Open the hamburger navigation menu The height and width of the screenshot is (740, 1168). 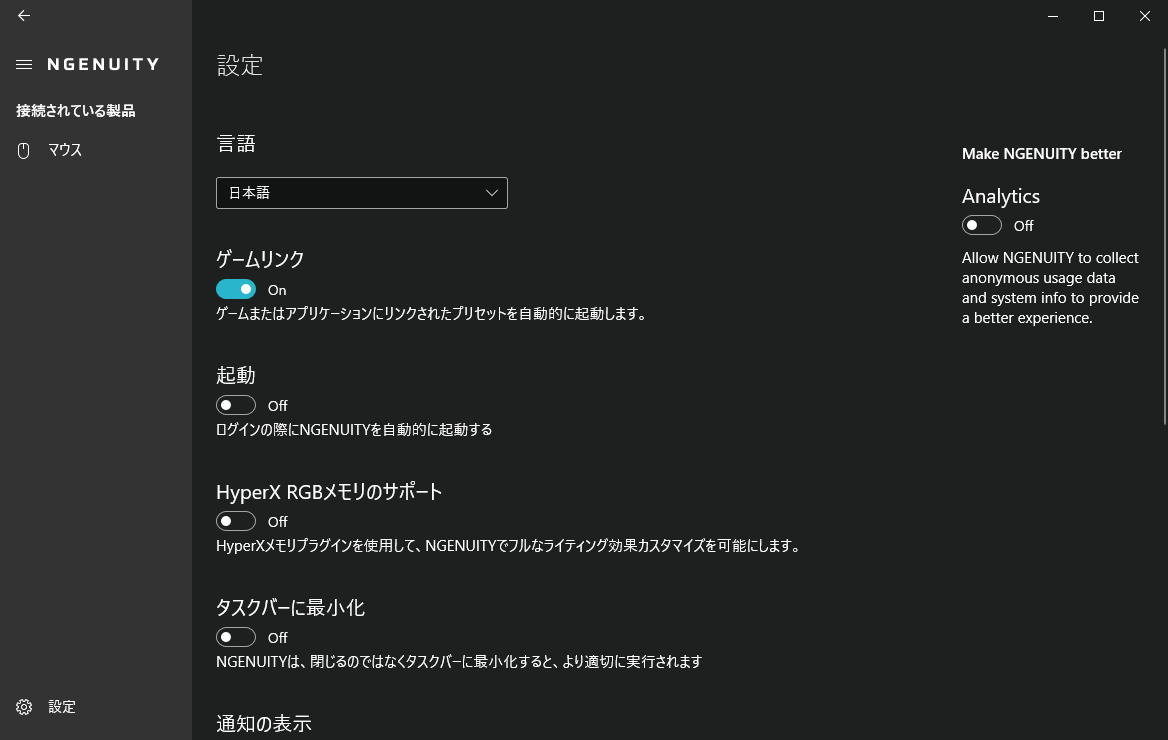click(24, 65)
